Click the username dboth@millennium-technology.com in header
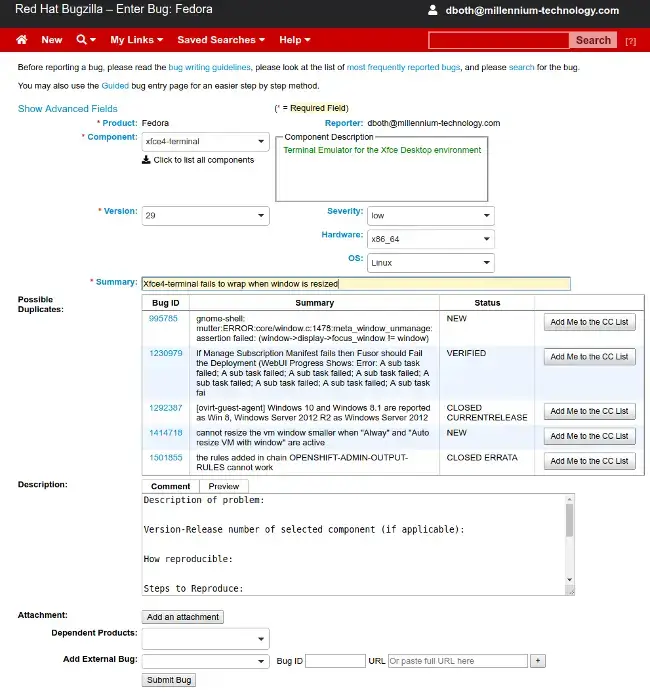Image resolution: width=650 pixels, height=692 pixels. (x=532, y=10)
